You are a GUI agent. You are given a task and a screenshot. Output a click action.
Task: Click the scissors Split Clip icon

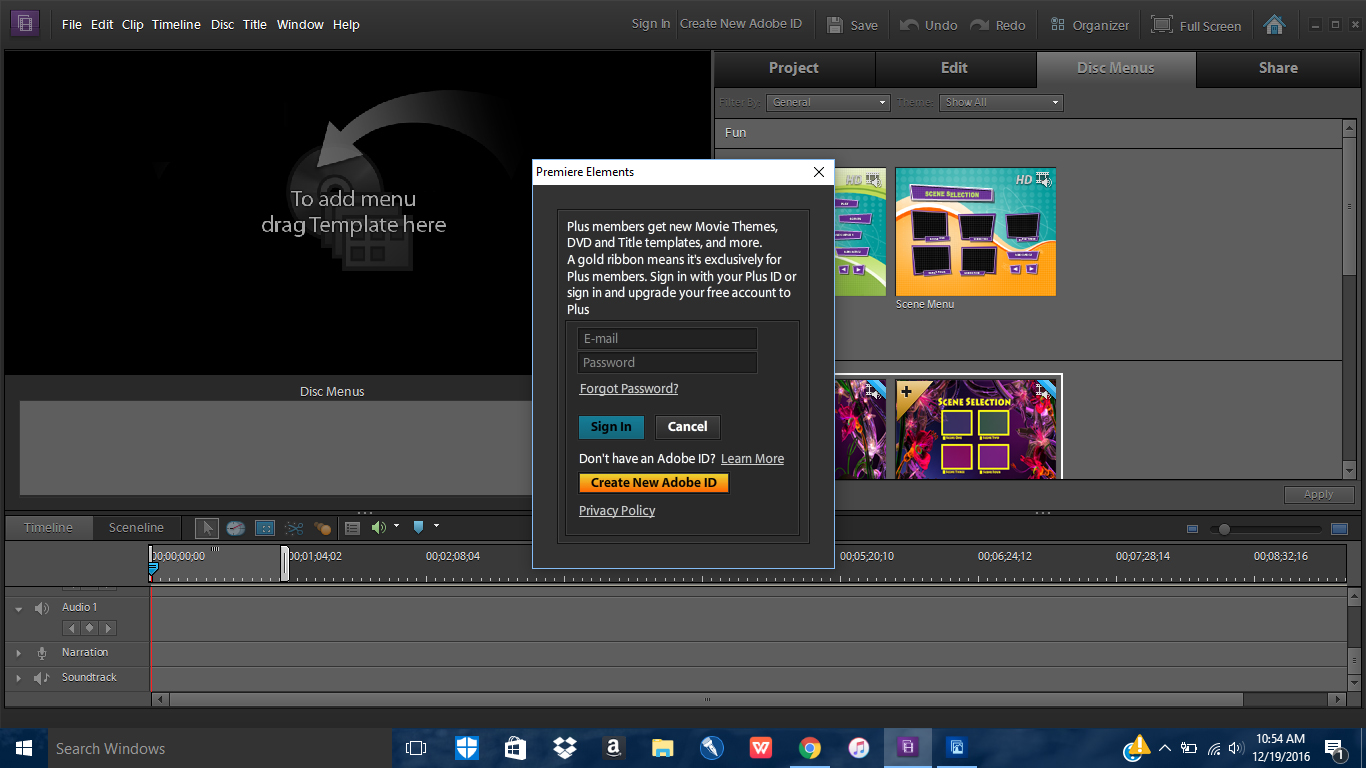pyautogui.click(x=294, y=528)
